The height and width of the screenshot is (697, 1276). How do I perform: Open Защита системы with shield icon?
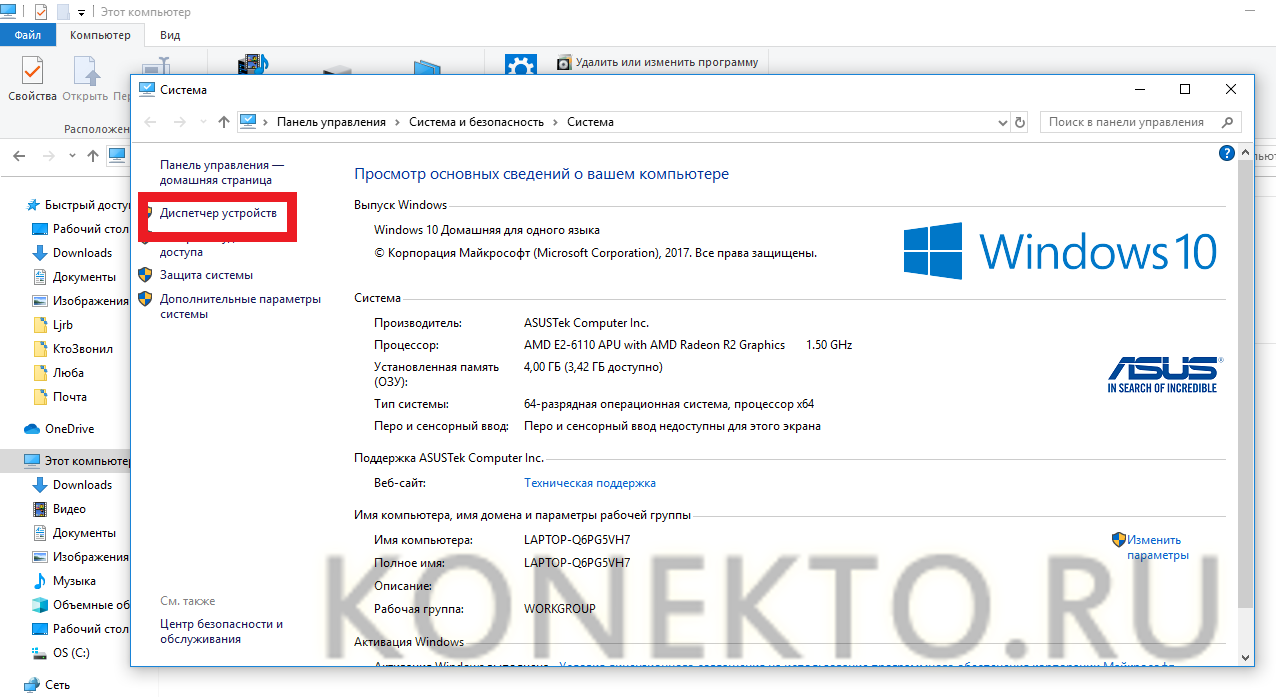point(206,275)
